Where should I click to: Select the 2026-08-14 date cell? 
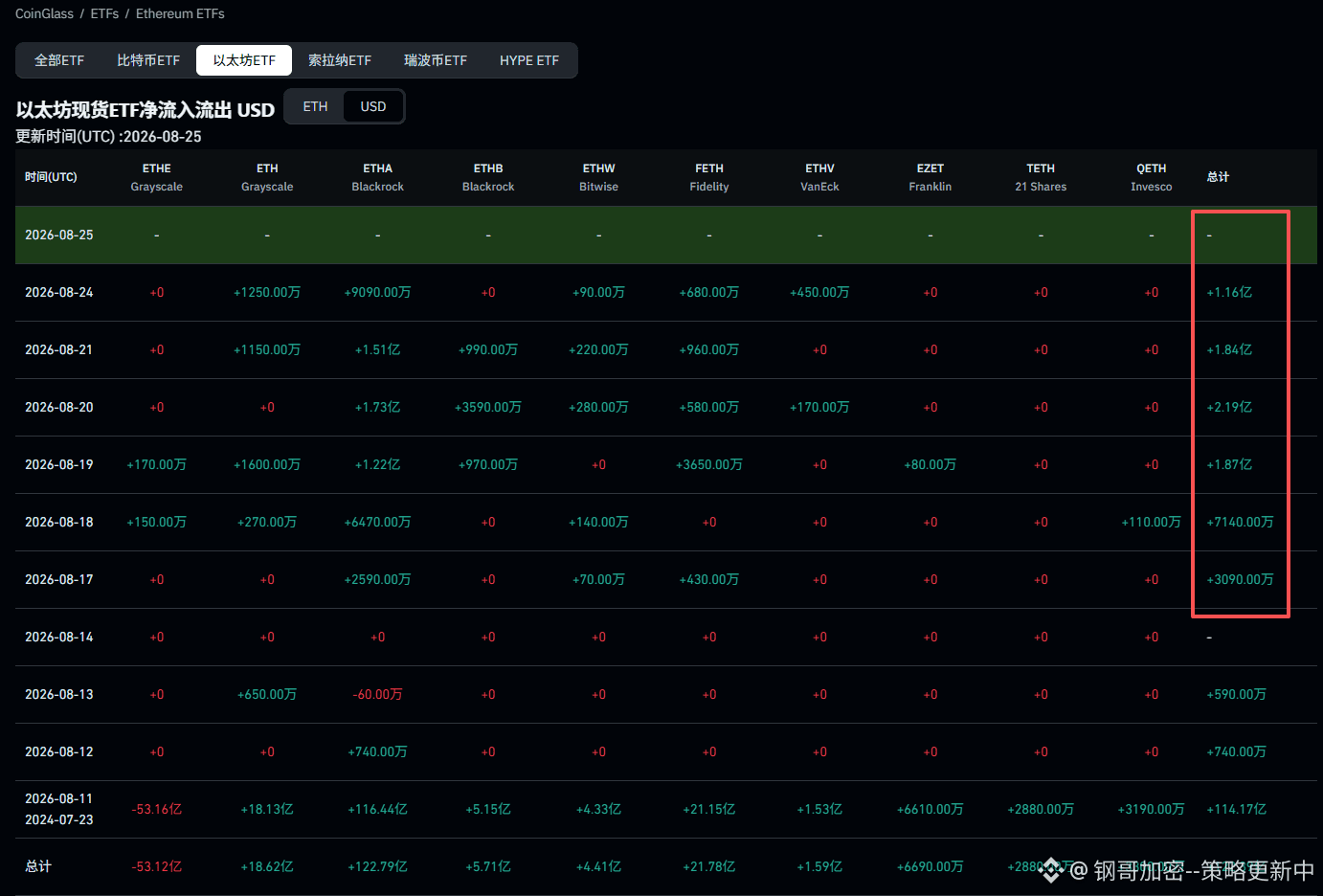(59, 637)
